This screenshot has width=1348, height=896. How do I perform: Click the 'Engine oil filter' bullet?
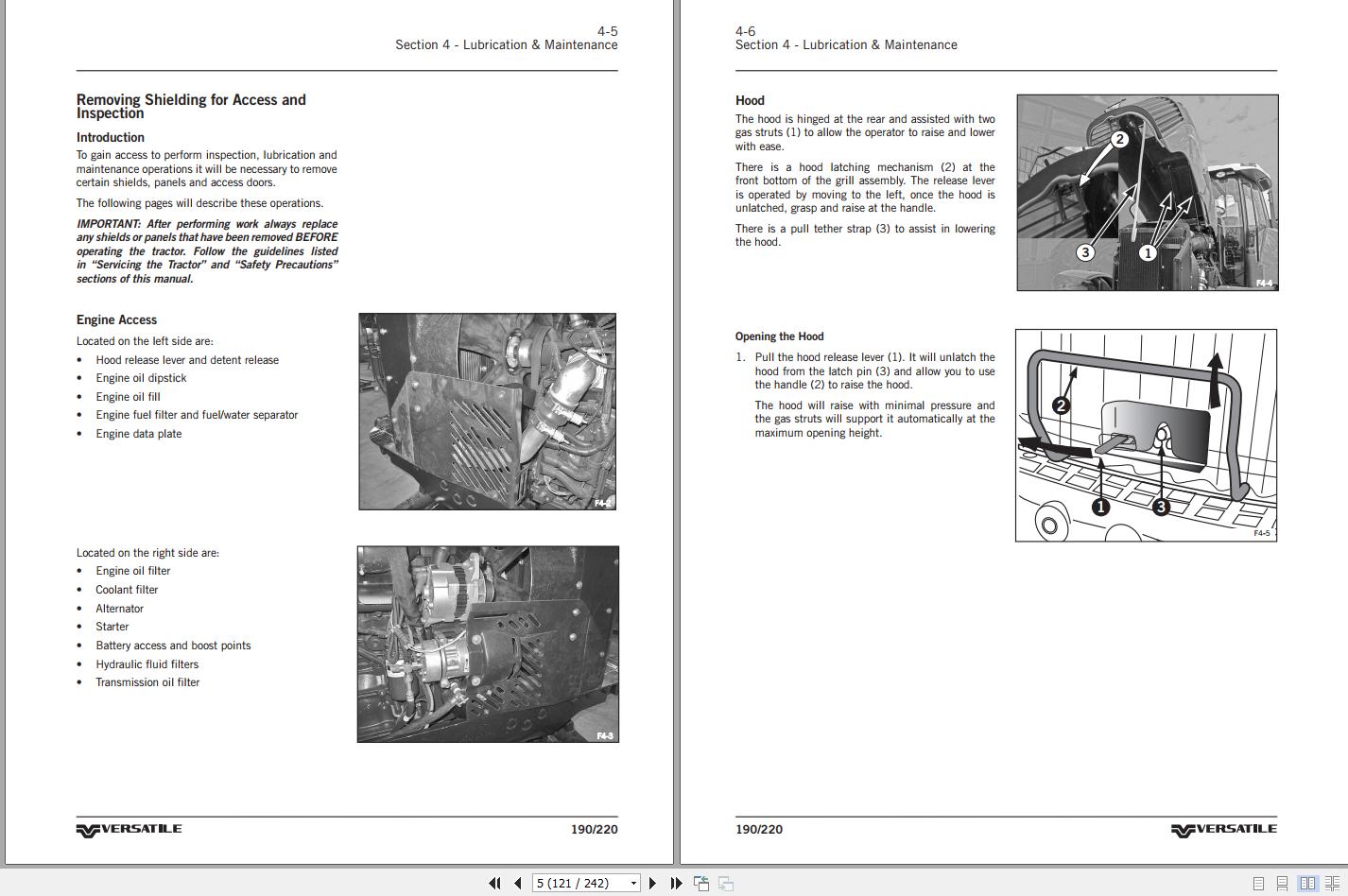[x=133, y=571]
